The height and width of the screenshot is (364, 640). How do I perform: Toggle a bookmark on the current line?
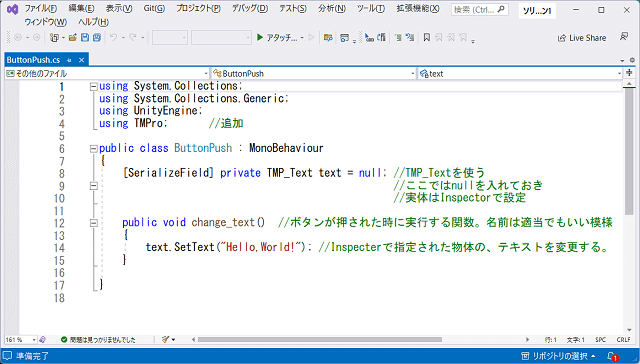coord(427,38)
